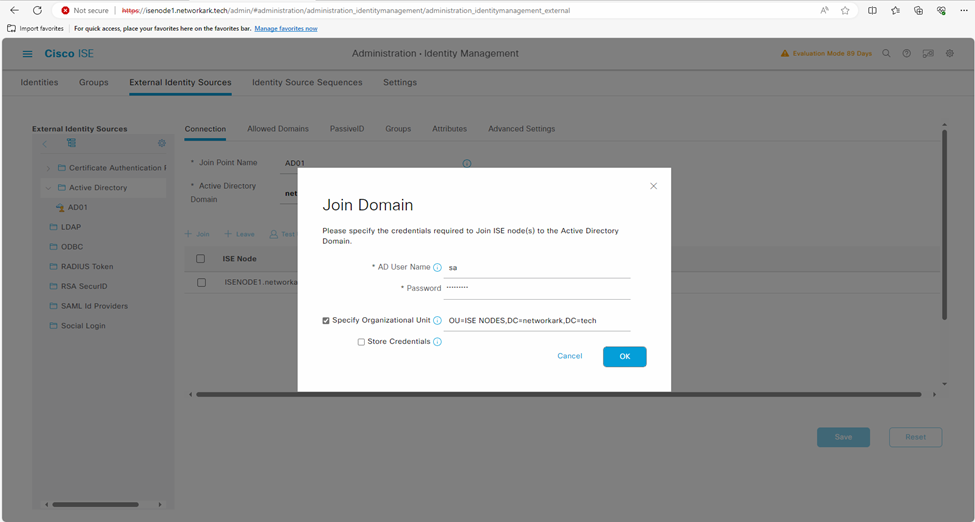Cancel the Join Domain dialog
Screen dimensions: 975x522
[569, 357]
